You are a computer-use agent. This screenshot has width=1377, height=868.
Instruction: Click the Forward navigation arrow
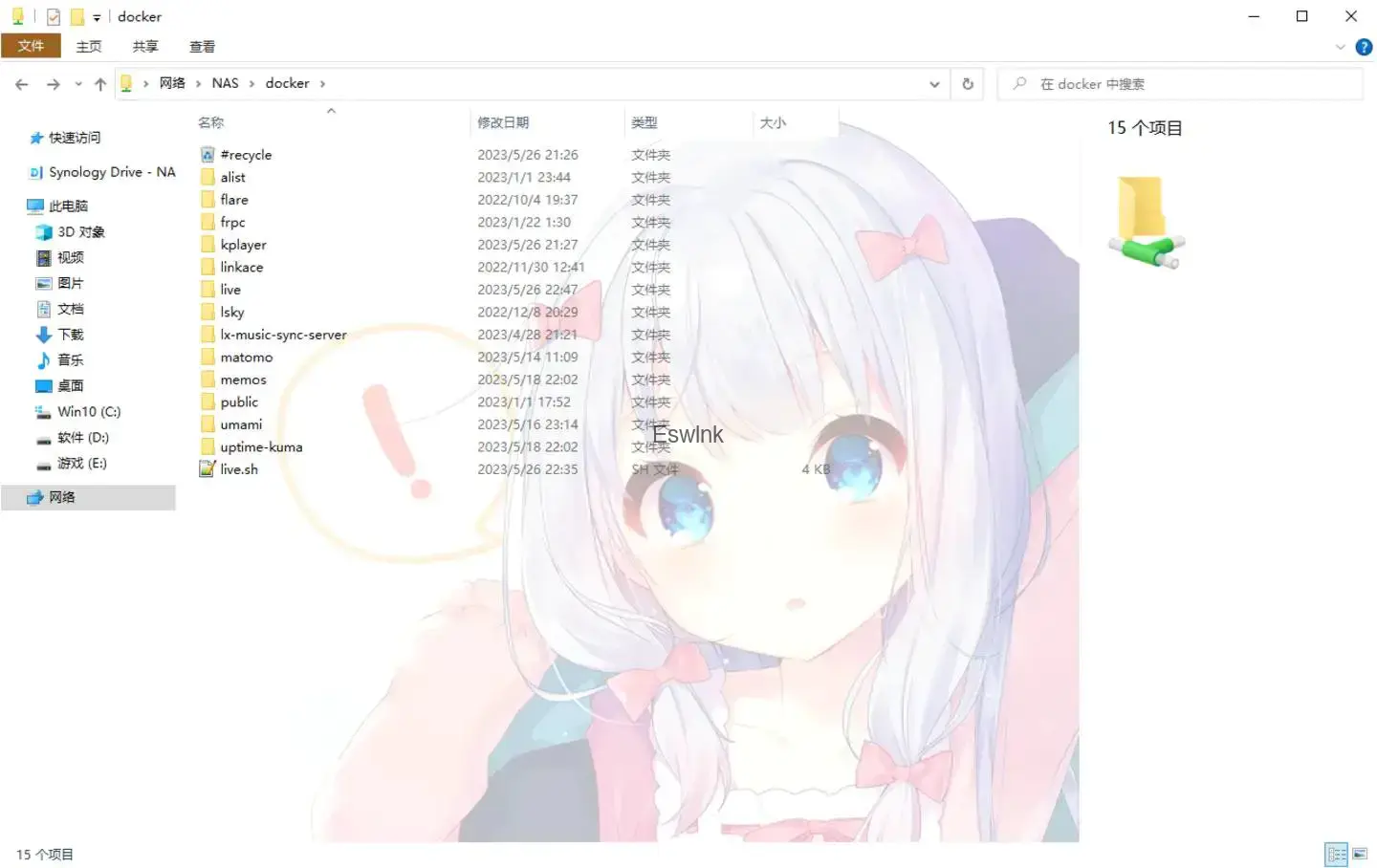(54, 84)
